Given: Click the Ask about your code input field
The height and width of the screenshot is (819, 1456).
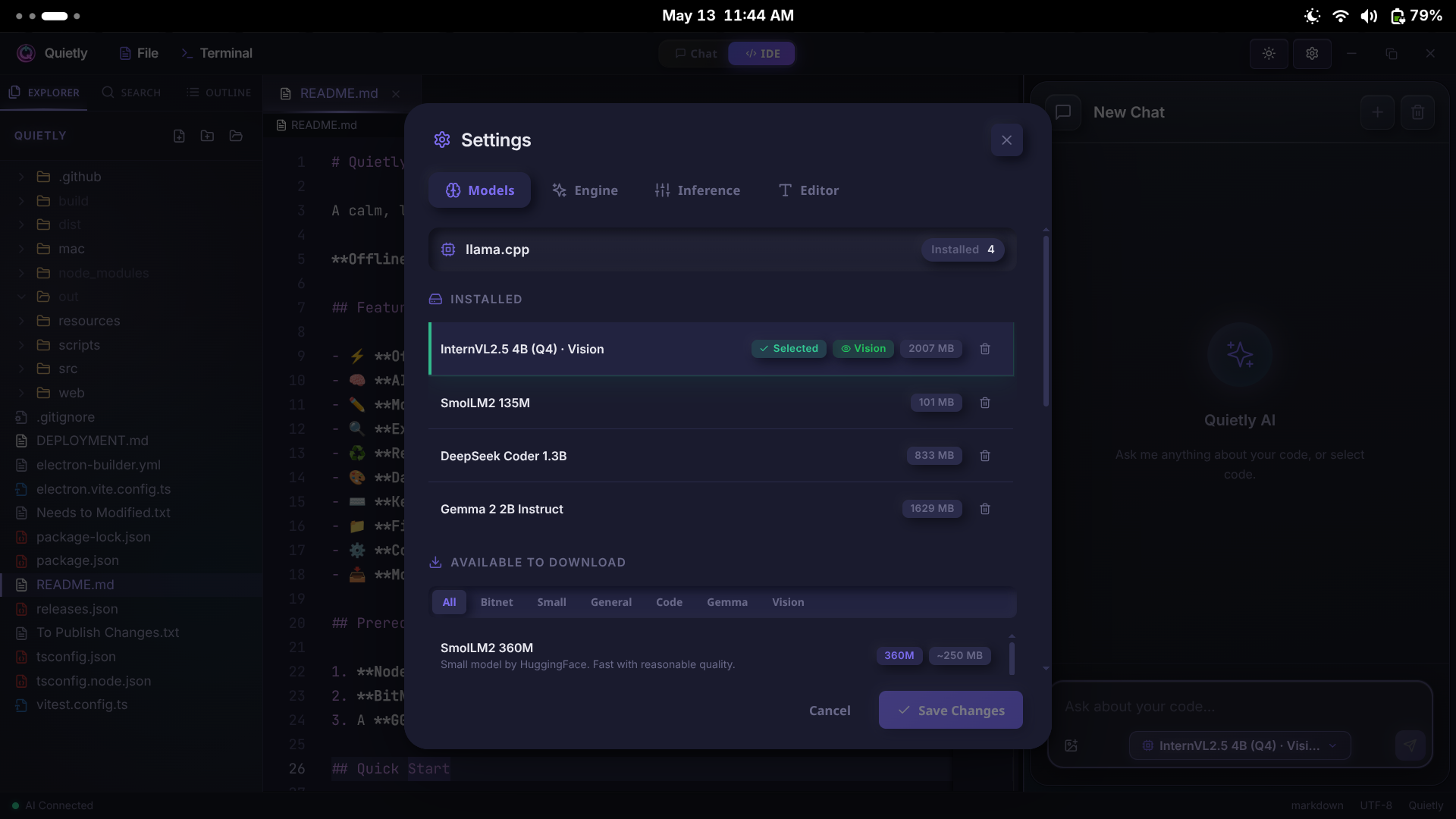Looking at the screenshot, I should (1240, 707).
